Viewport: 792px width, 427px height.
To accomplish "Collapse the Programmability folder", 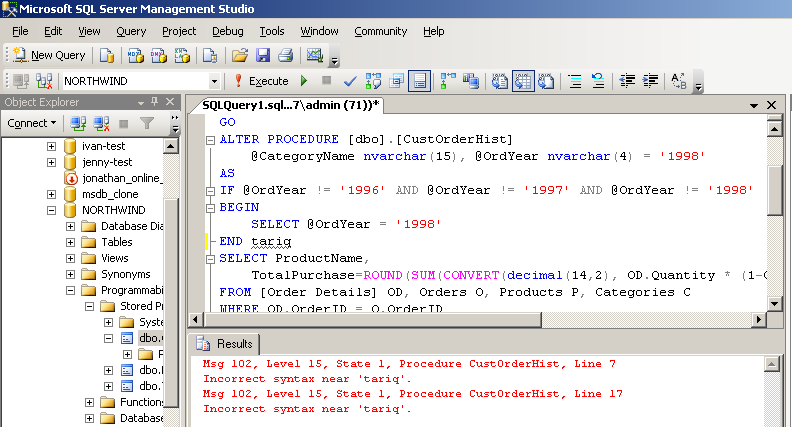I will pyautogui.click(x=70, y=290).
